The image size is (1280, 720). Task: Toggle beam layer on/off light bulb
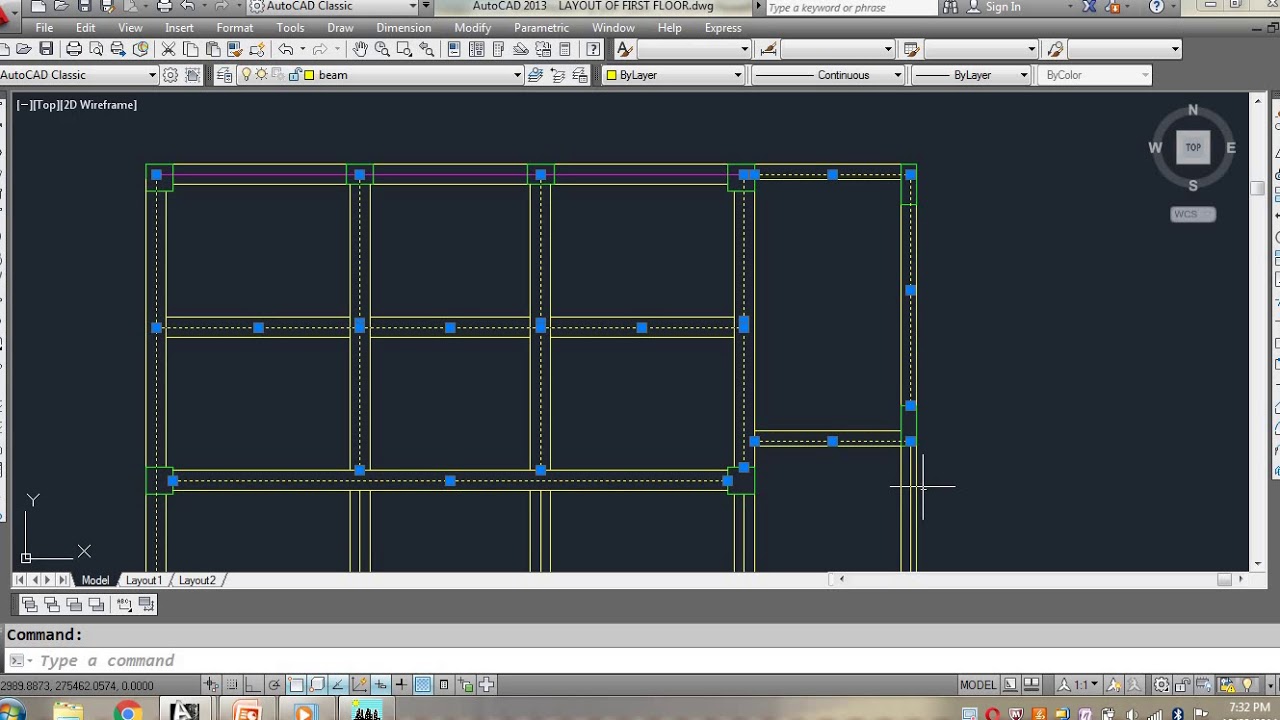pyautogui.click(x=246, y=75)
